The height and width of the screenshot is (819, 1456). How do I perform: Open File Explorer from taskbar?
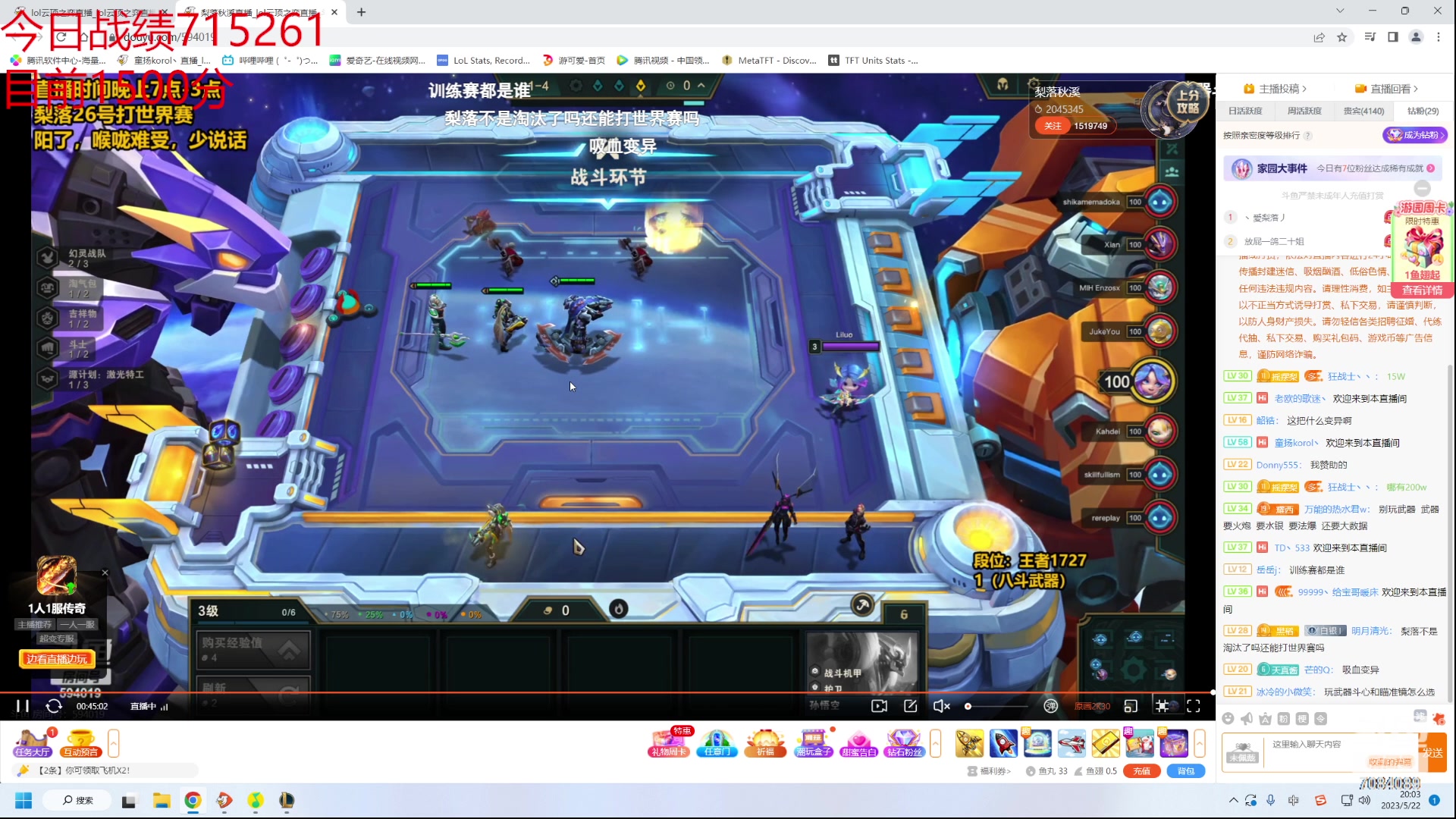[161, 800]
